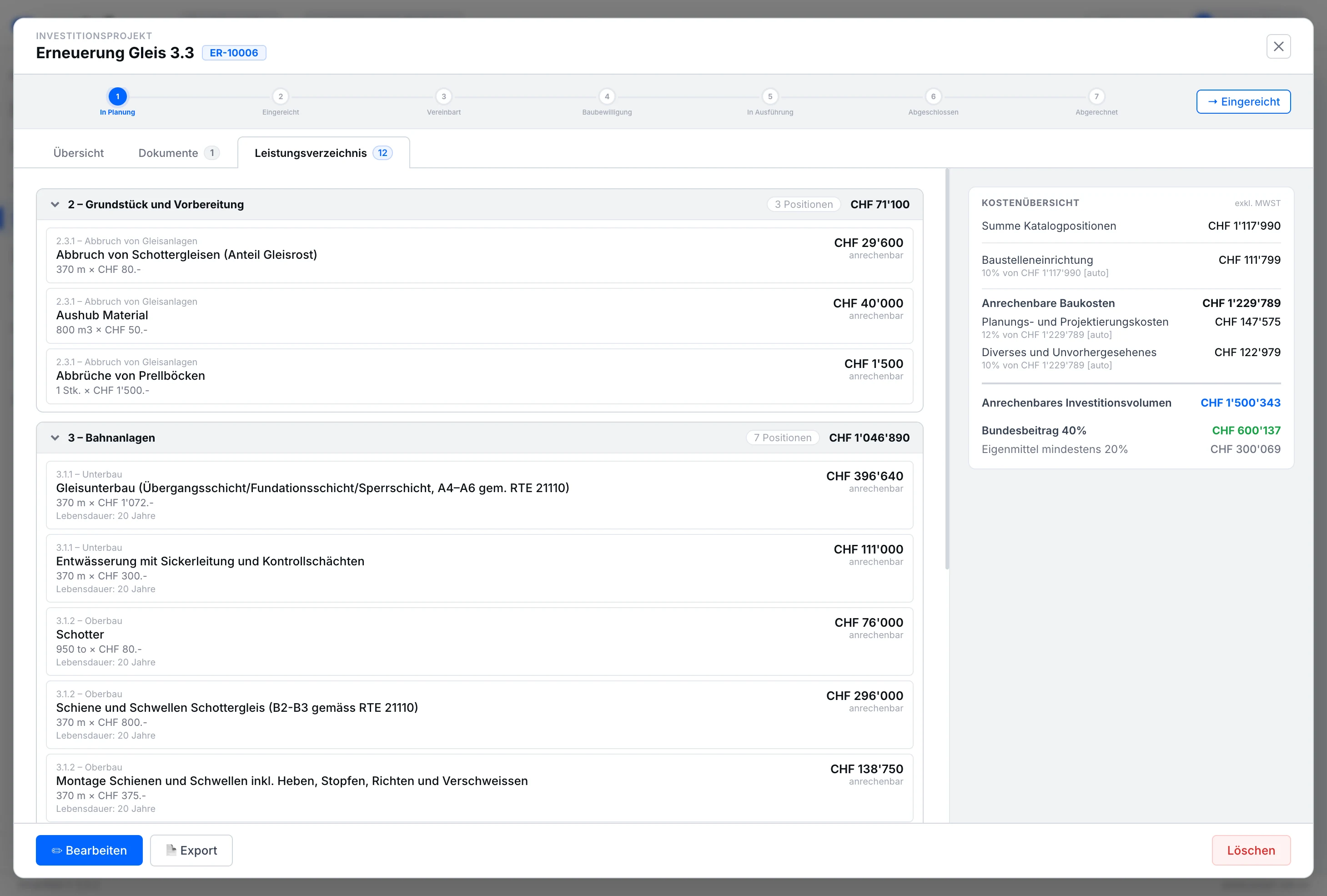Image resolution: width=1327 pixels, height=896 pixels.
Task: Click Eigenmittel value CHF 300'069
Action: tap(1245, 449)
